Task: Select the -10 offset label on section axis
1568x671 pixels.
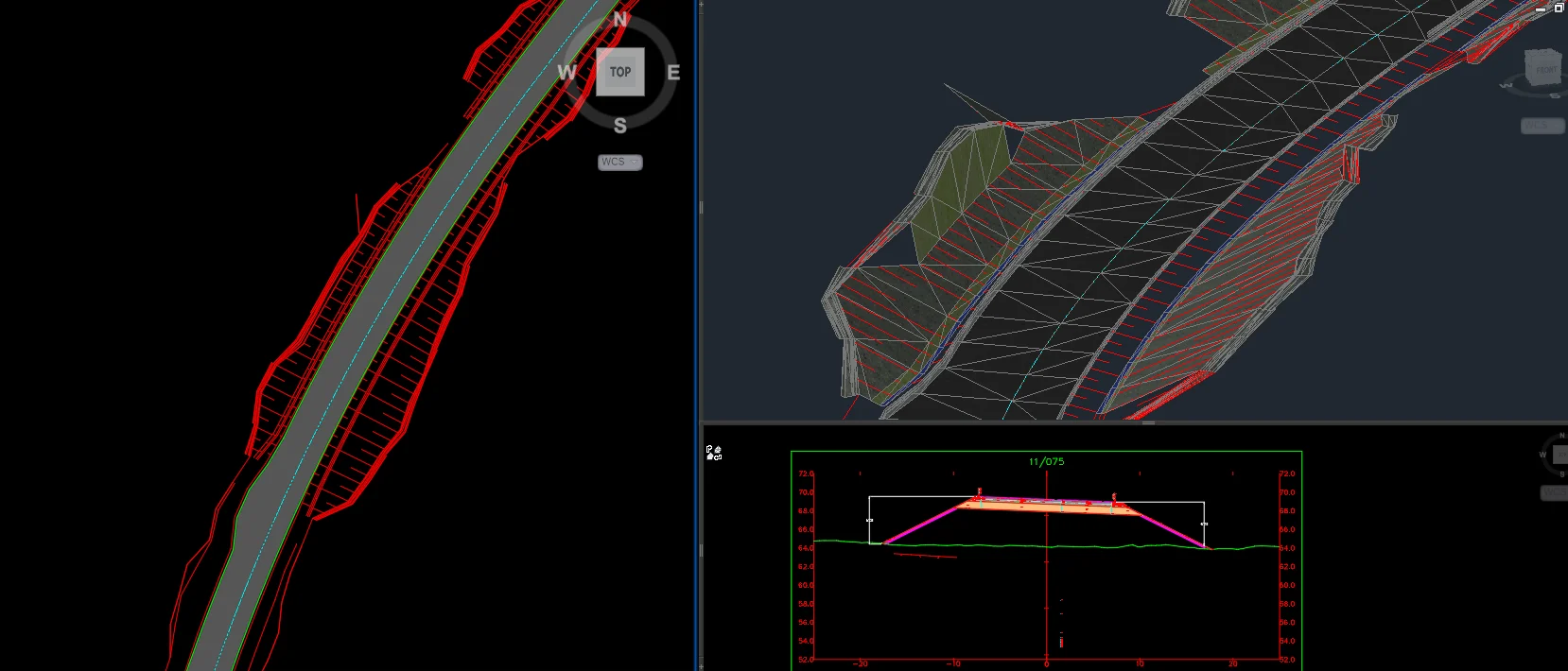Action: pyautogui.click(x=953, y=663)
